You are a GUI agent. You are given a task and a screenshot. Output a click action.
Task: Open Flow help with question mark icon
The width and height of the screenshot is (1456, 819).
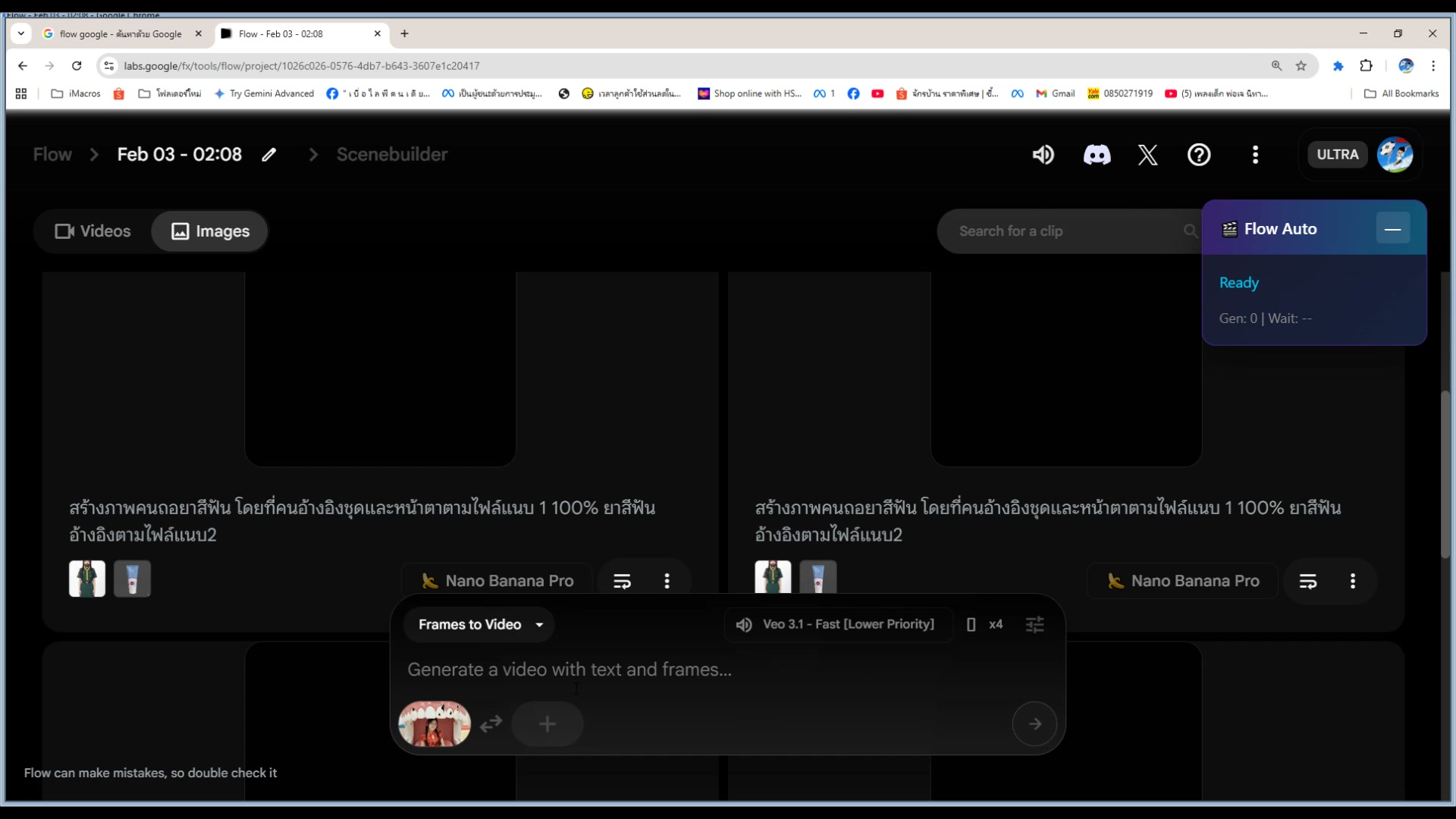pyautogui.click(x=1199, y=155)
